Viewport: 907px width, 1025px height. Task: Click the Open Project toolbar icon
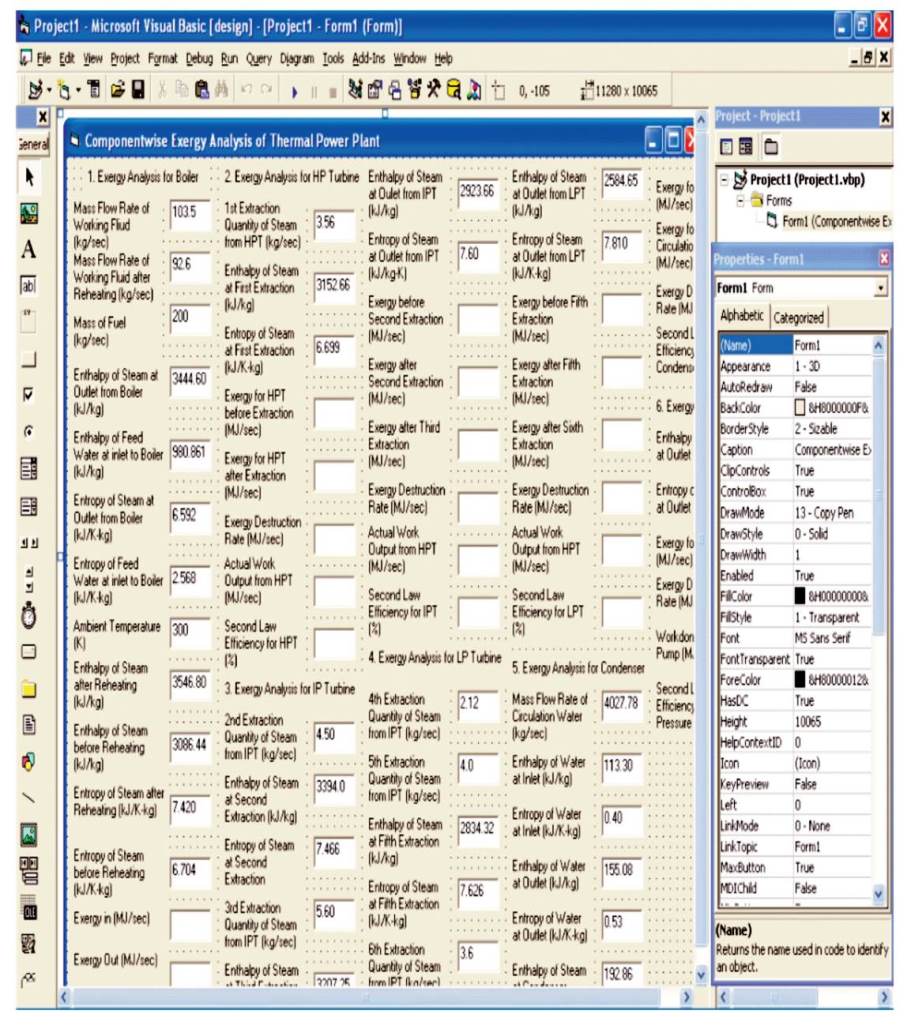pos(118,90)
